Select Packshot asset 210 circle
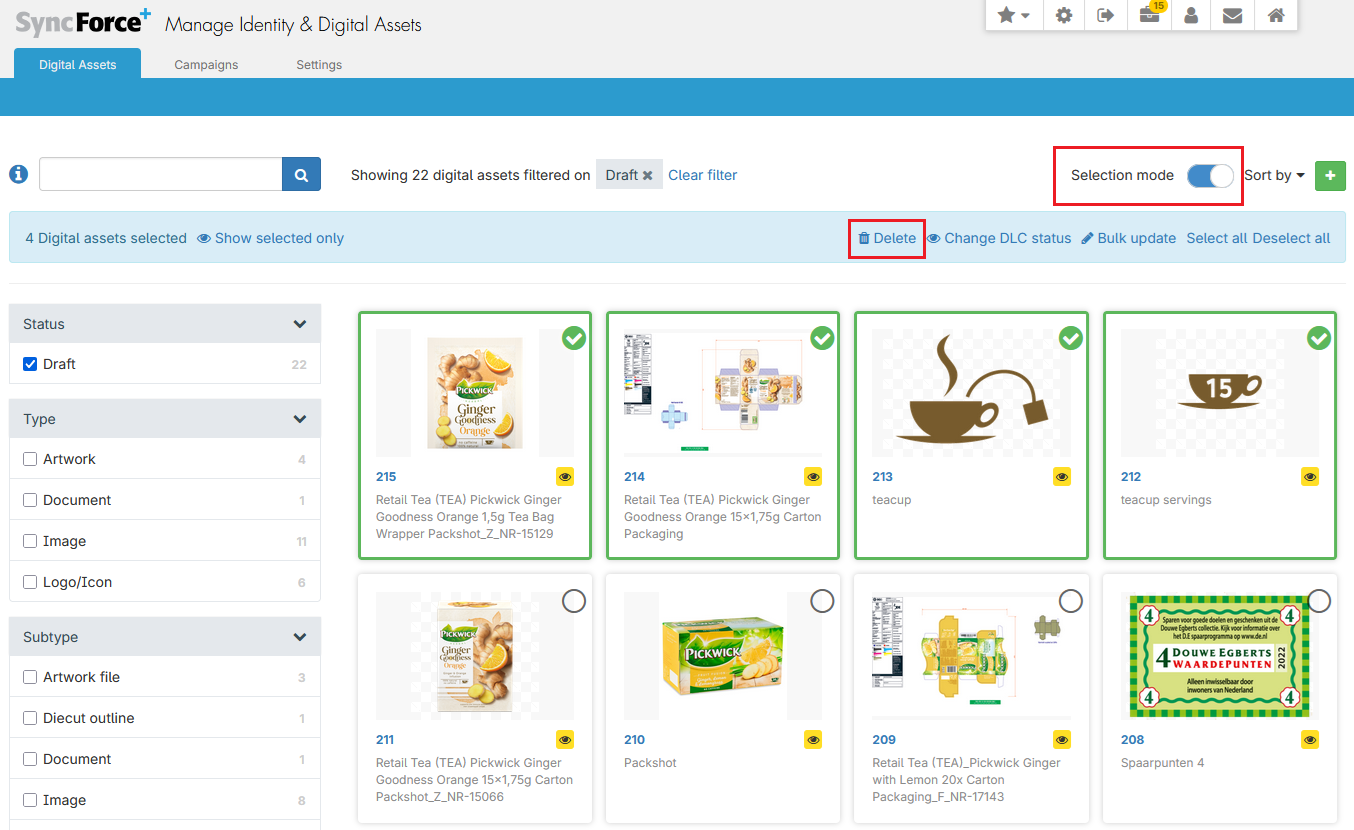The height and width of the screenshot is (830, 1354). click(x=822, y=600)
